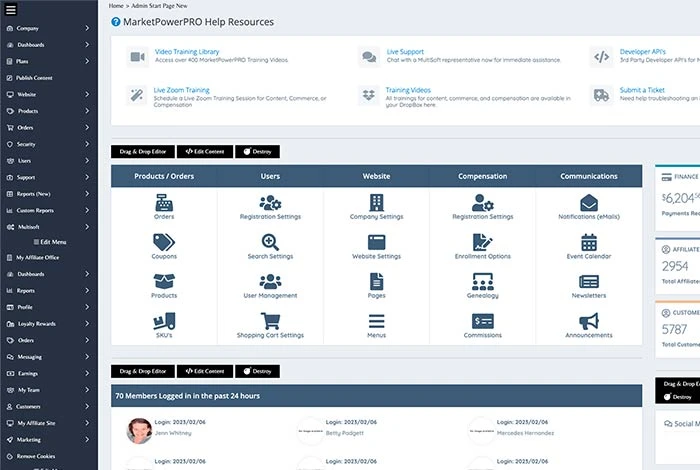Click the lower Destroy button
The image size is (700, 470).
click(258, 371)
